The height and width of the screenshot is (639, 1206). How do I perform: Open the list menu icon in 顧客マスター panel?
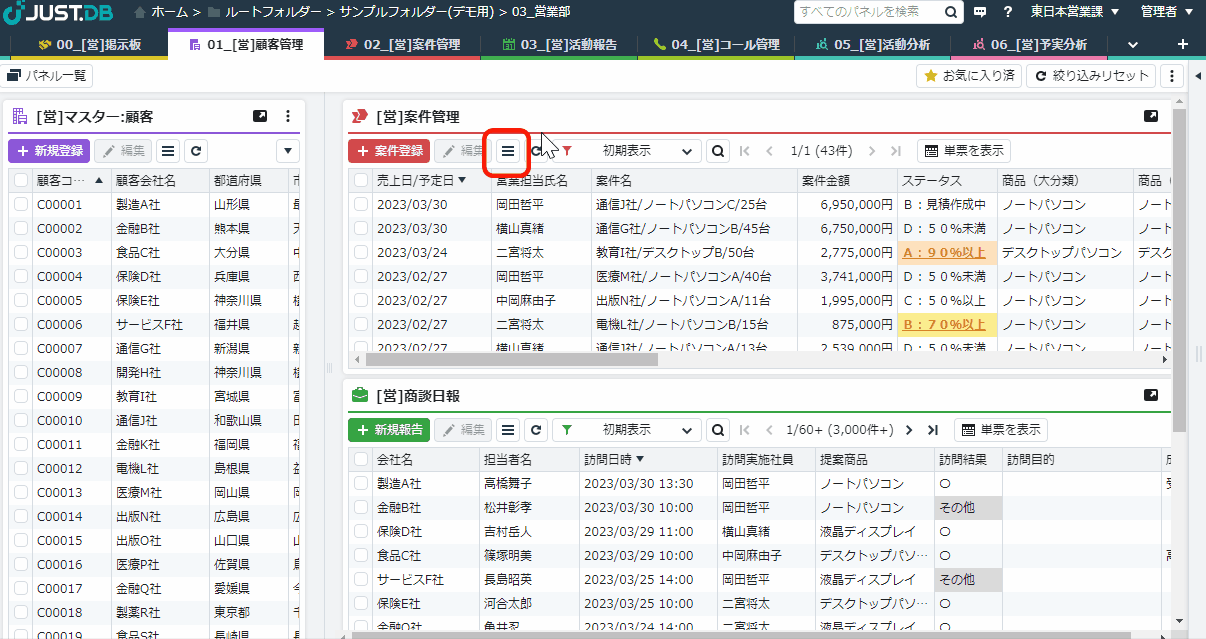coord(167,151)
